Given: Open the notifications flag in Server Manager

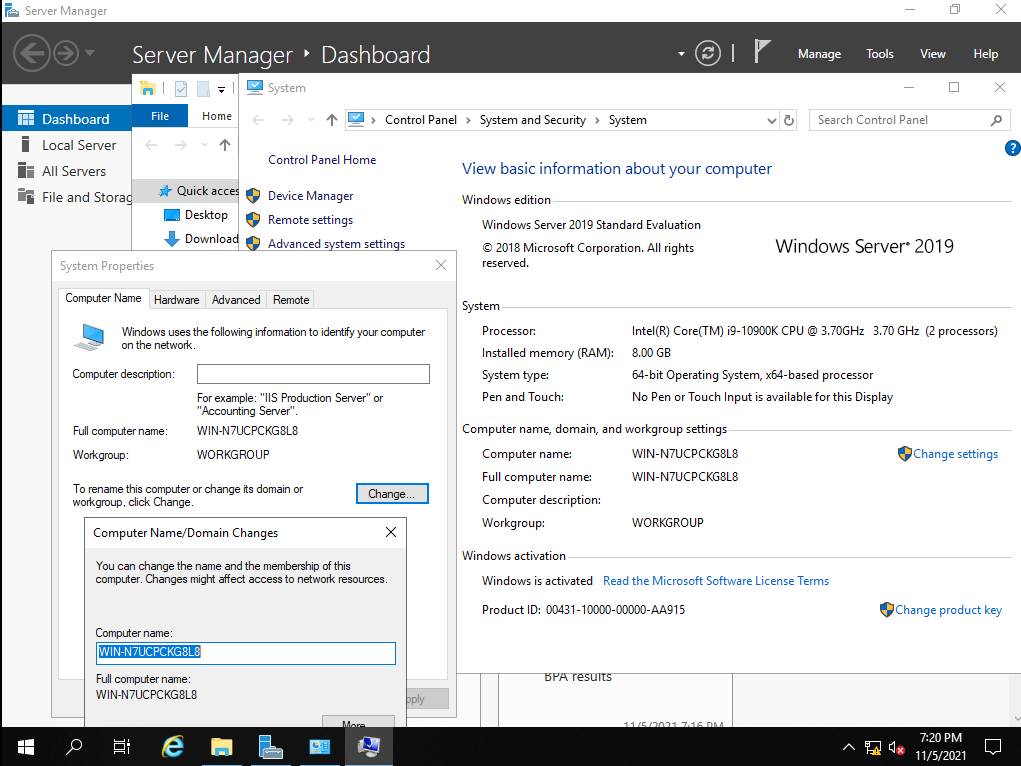Looking at the screenshot, I should click(x=762, y=51).
